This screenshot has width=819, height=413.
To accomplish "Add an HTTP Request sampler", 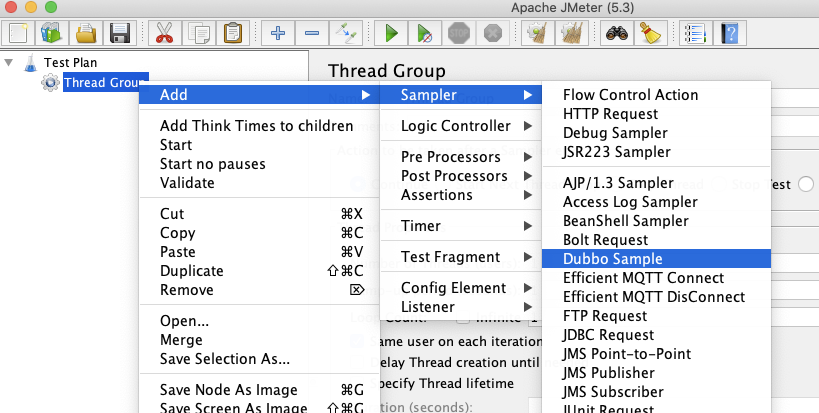I will point(656,114).
